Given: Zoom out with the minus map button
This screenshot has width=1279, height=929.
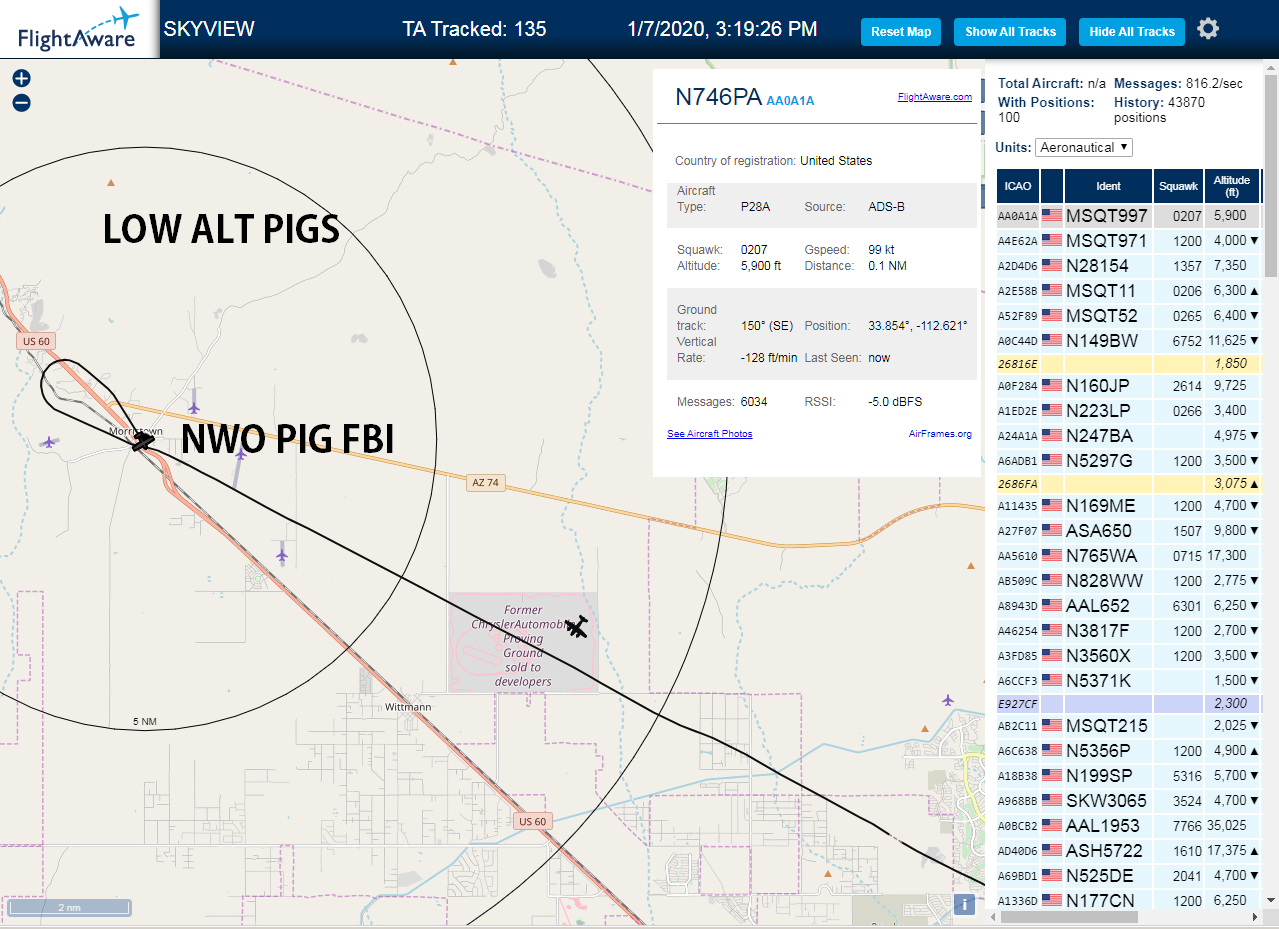Looking at the screenshot, I should pyautogui.click(x=21, y=102).
